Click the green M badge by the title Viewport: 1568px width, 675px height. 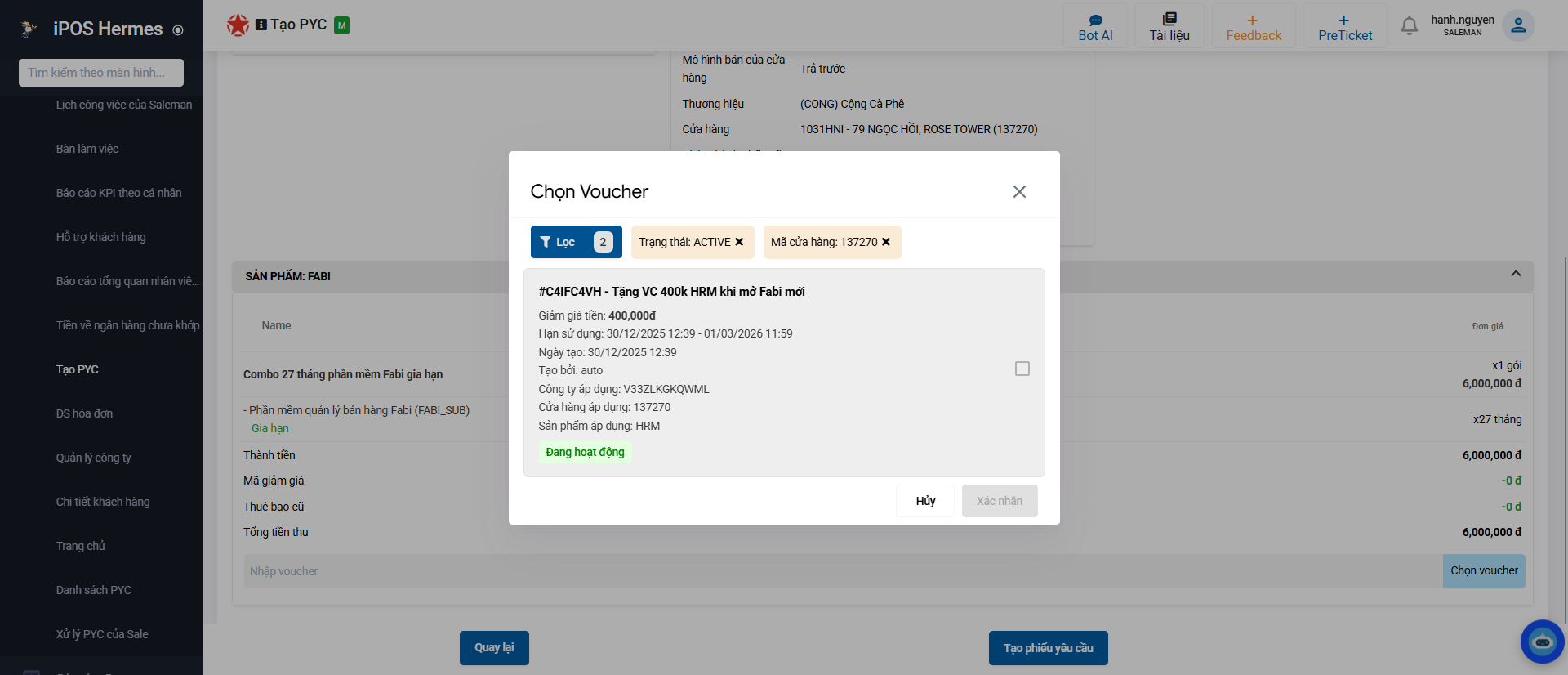click(x=342, y=25)
